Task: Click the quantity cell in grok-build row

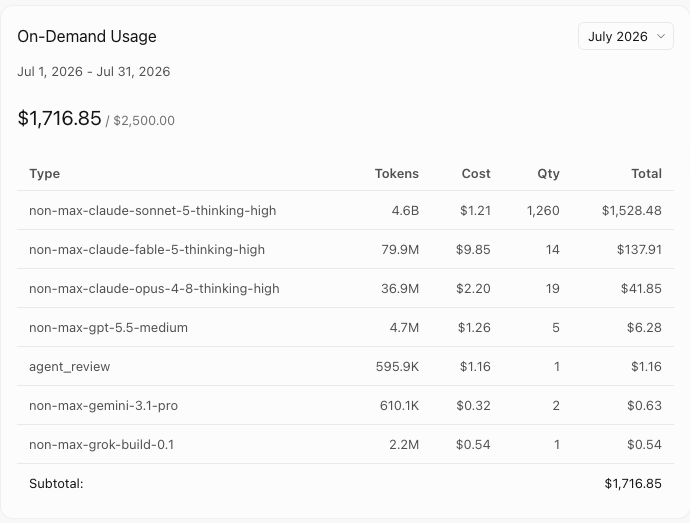Action: [x=557, y=445]
